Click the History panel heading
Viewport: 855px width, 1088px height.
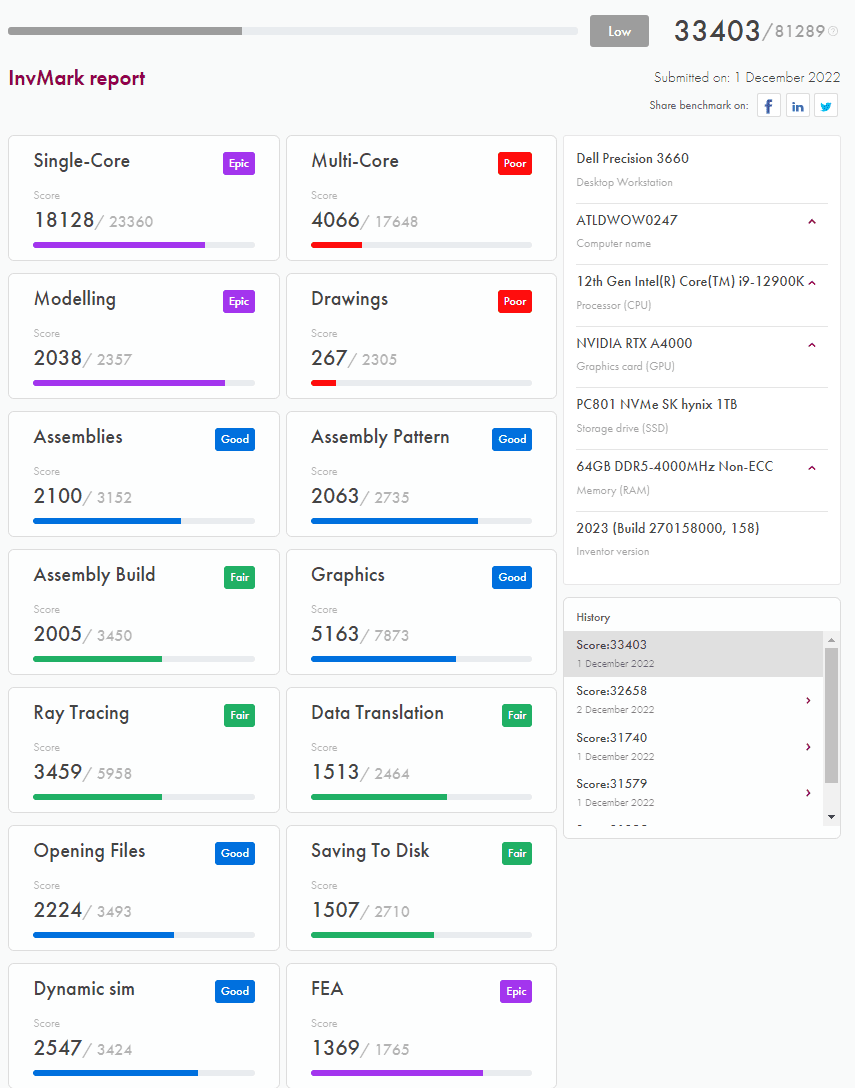click(593, 618)
